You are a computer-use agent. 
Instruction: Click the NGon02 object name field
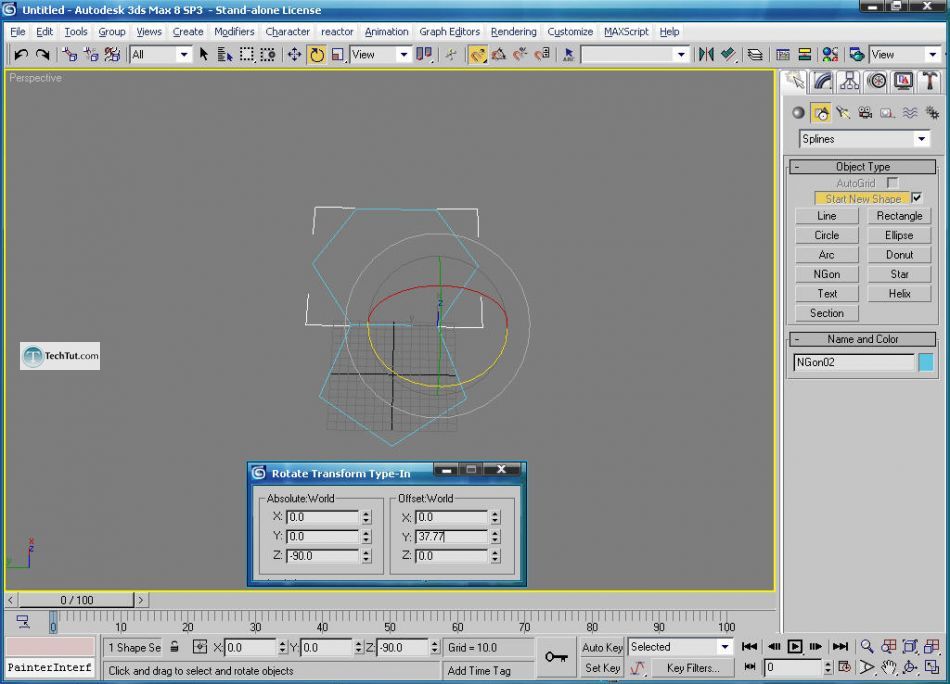[x=854, y=362]
